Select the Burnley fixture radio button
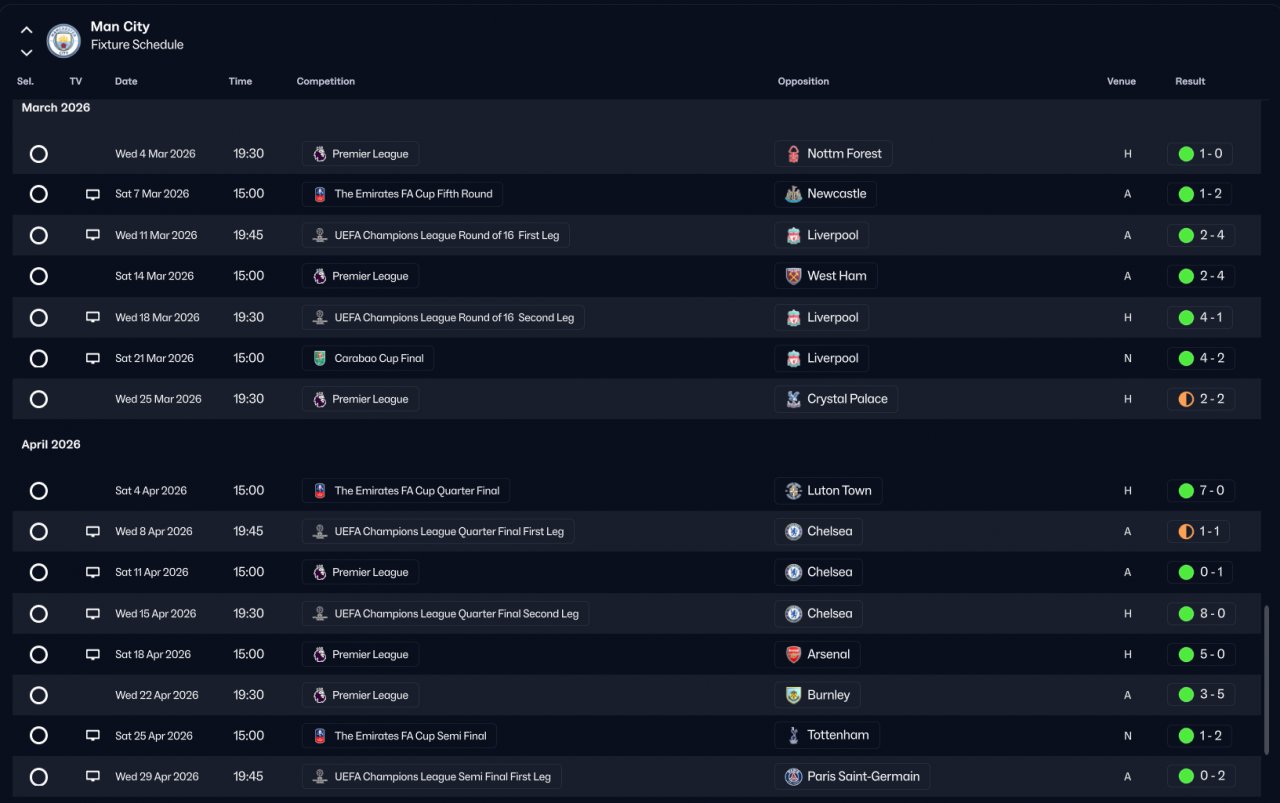Screen dimensions: 1280x803 click(39, 695)
